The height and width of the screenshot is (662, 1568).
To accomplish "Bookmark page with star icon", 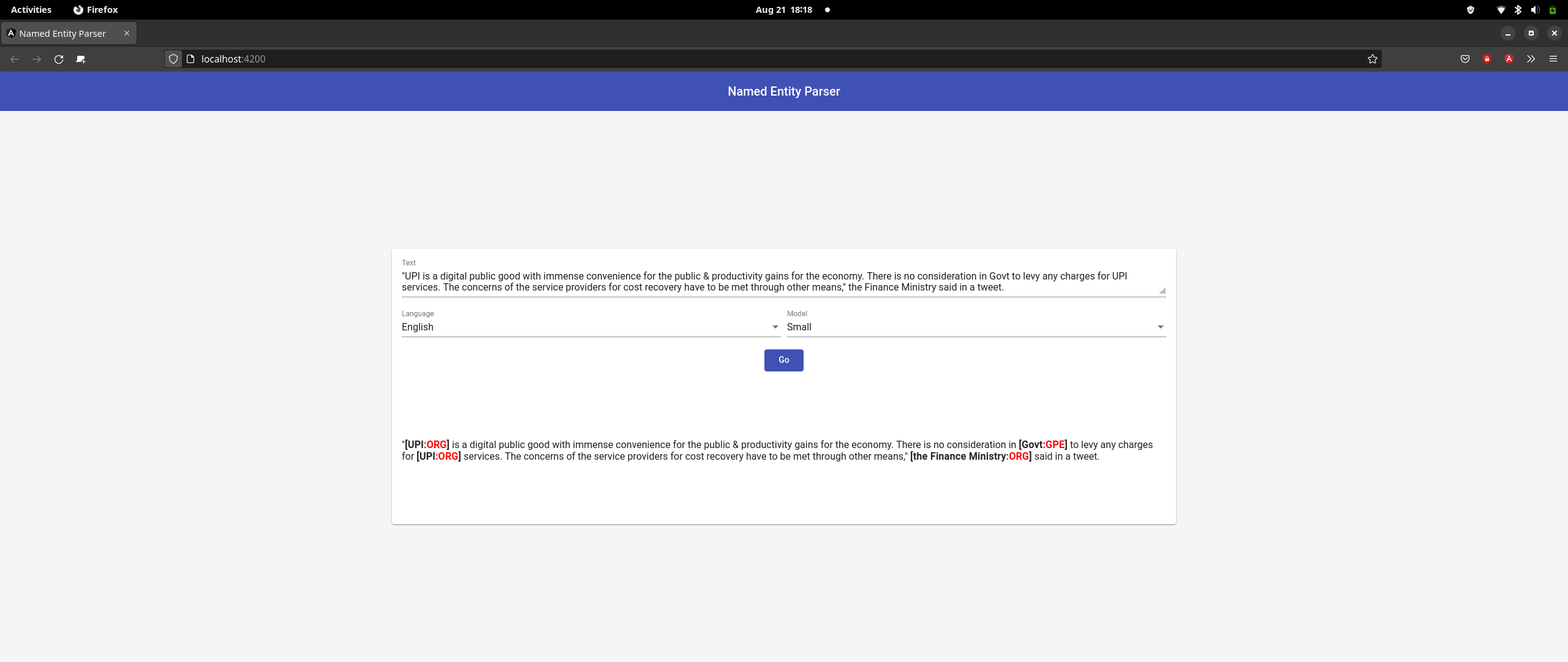I will (1372, 59).
